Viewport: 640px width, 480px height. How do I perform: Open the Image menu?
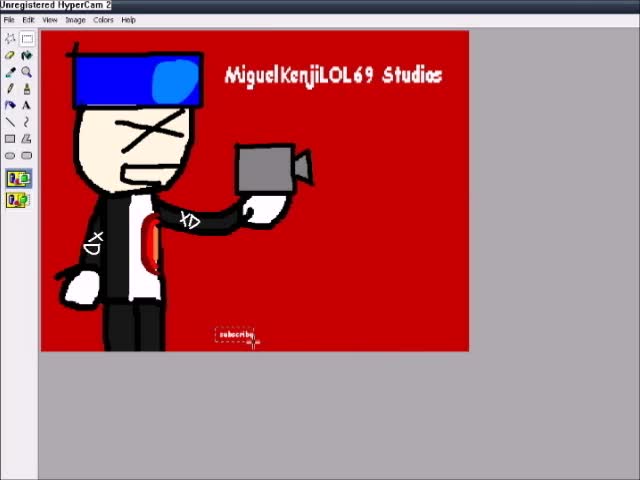[x=76, y=20]
